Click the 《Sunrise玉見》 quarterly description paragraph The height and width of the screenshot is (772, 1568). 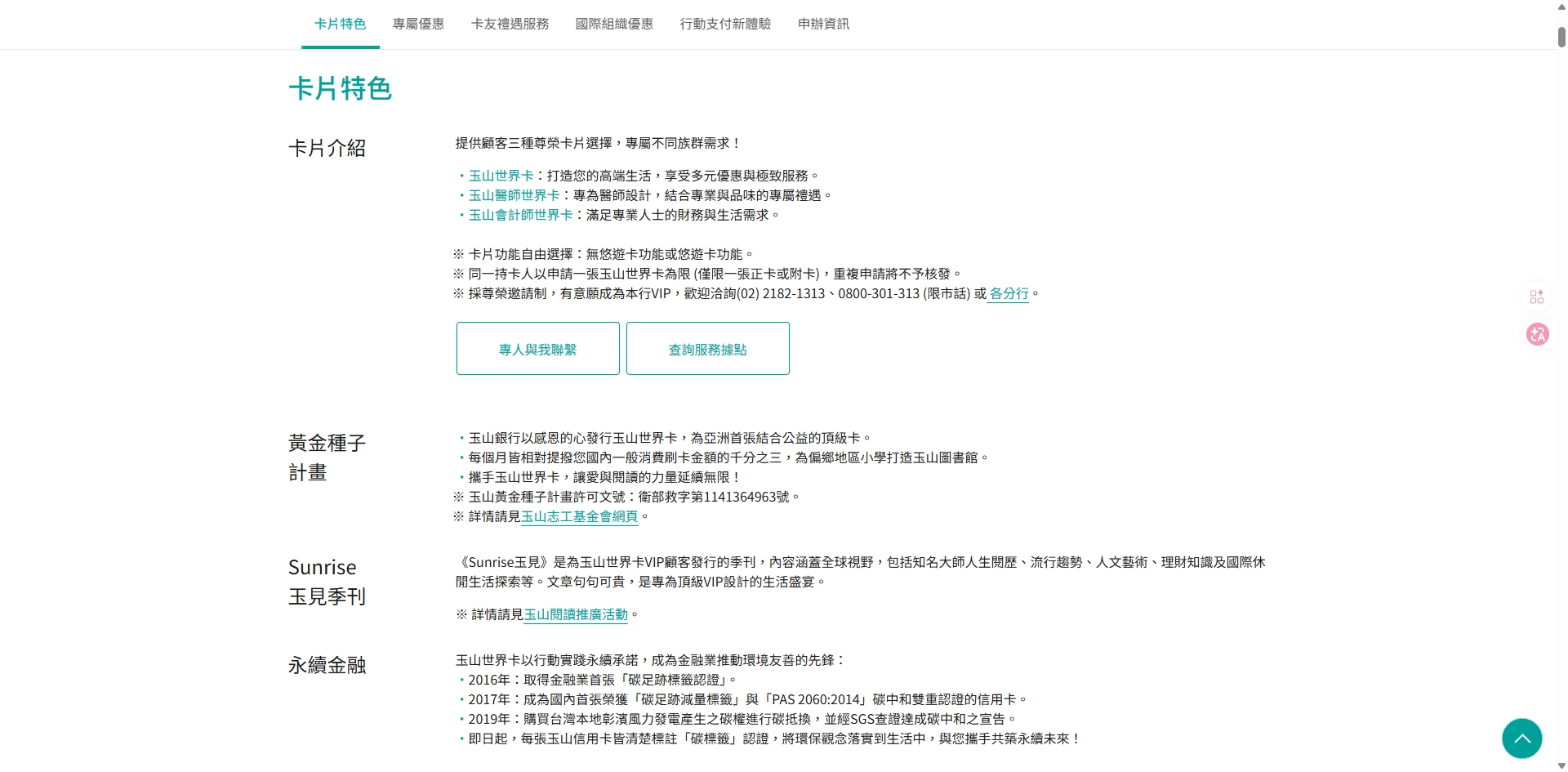tap(861, 572)
